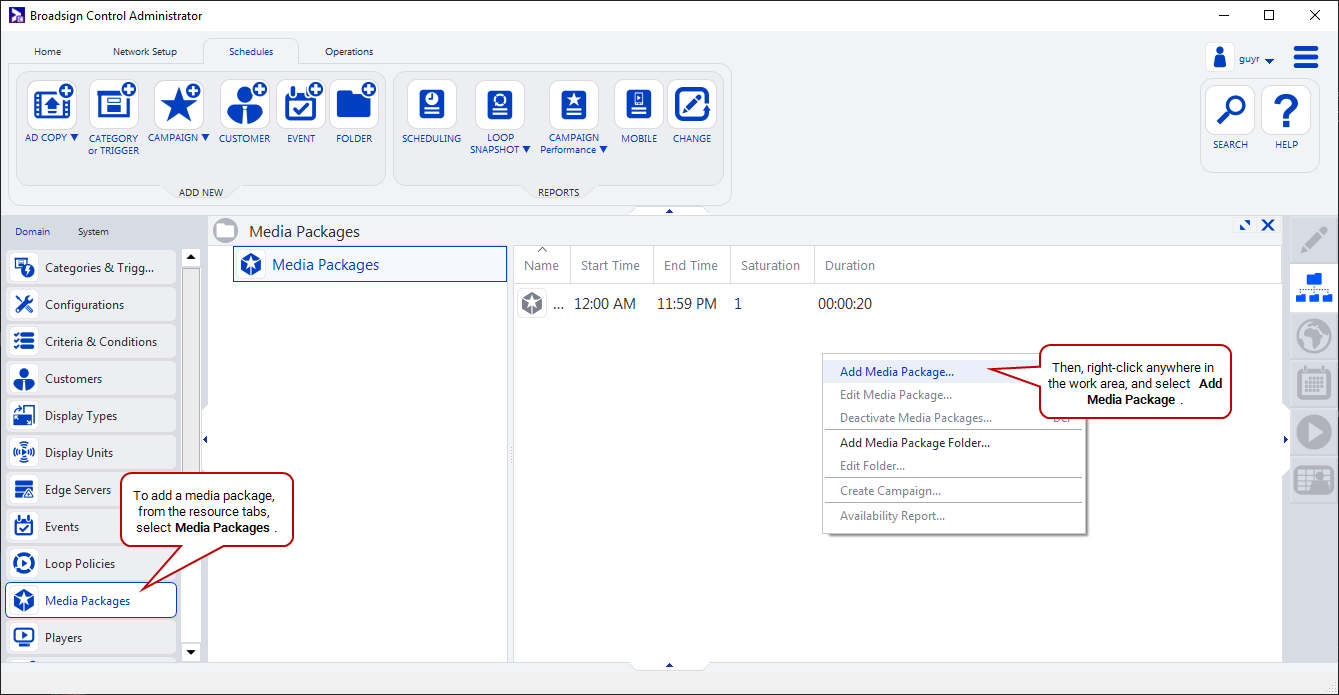
Task: Collapse the right sidebar panel arrow
Action: coord(1286,439)
